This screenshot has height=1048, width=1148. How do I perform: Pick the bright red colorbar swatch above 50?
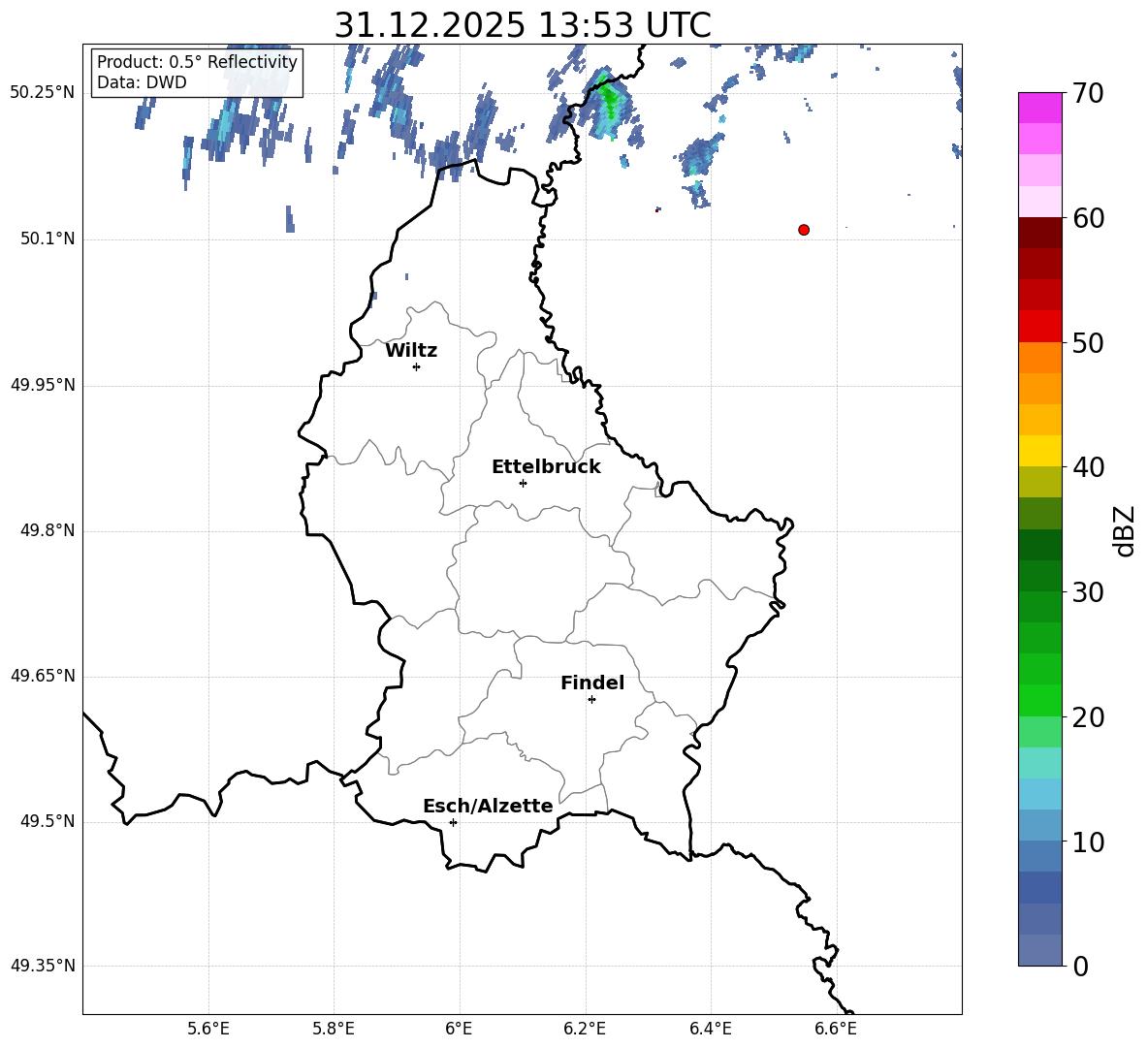coord(1040,326)
